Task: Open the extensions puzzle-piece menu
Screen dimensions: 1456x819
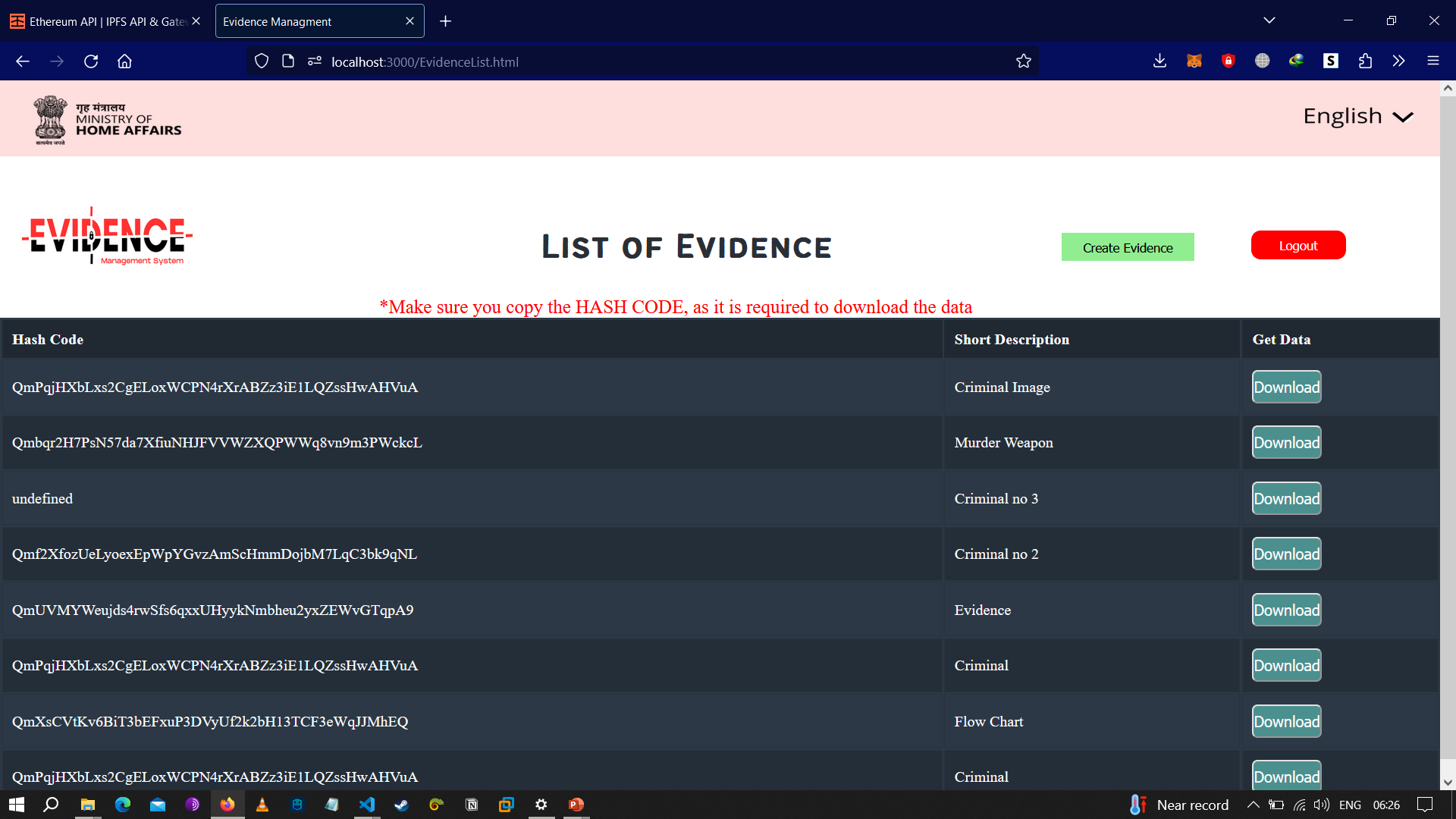Action: point(1366,61)
